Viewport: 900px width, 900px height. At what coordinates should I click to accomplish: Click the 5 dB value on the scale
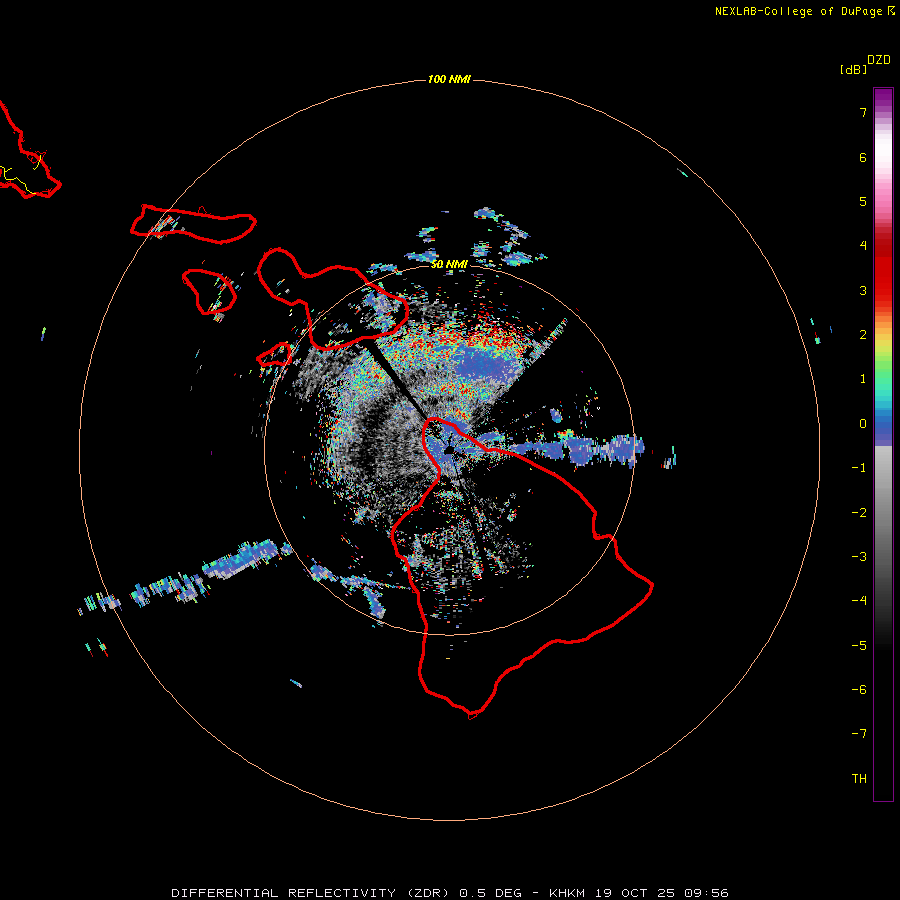pyautogui.click(x=863, y=201)
